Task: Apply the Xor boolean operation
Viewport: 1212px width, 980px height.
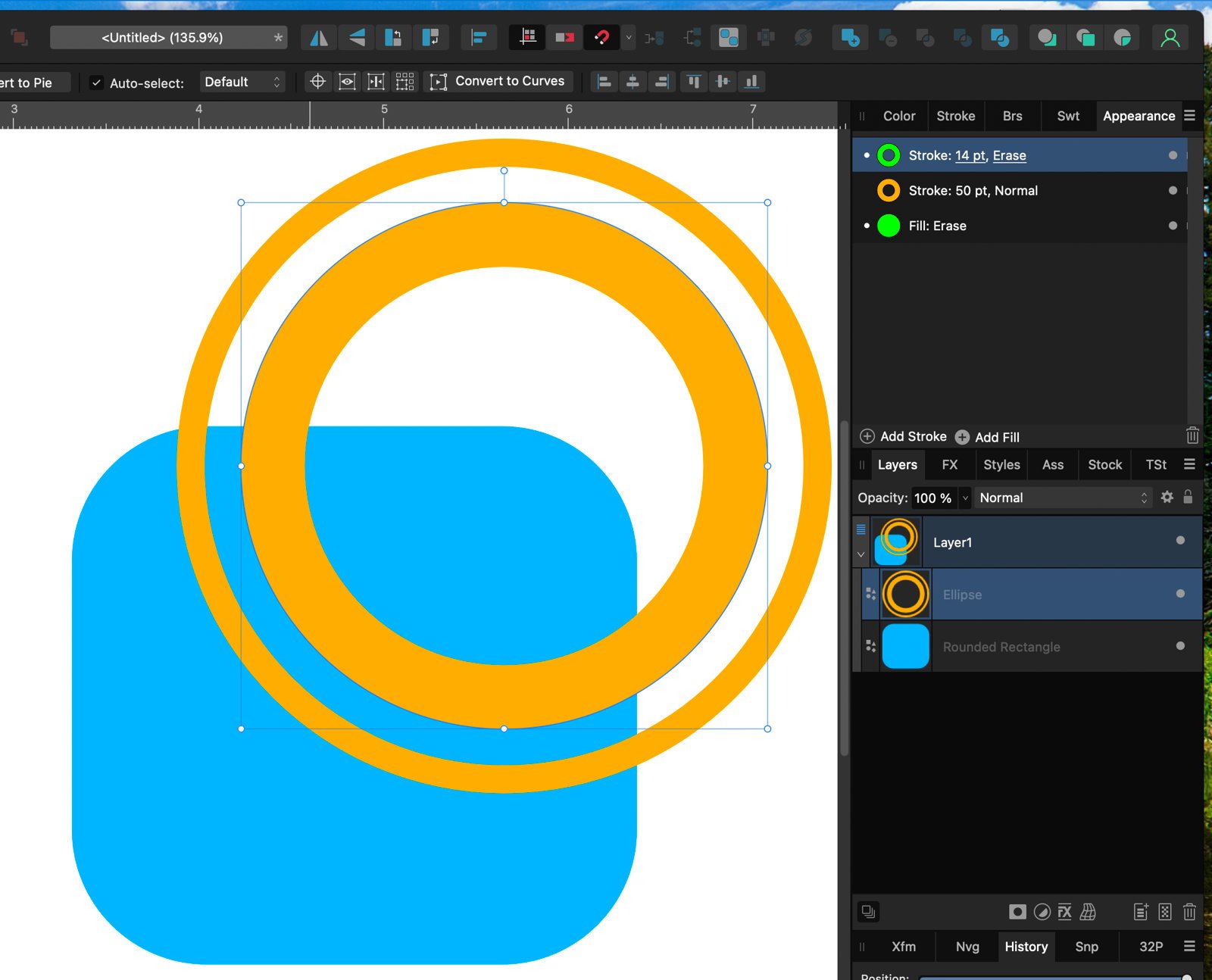Action: pyautogui.click(x=962, y=37)
